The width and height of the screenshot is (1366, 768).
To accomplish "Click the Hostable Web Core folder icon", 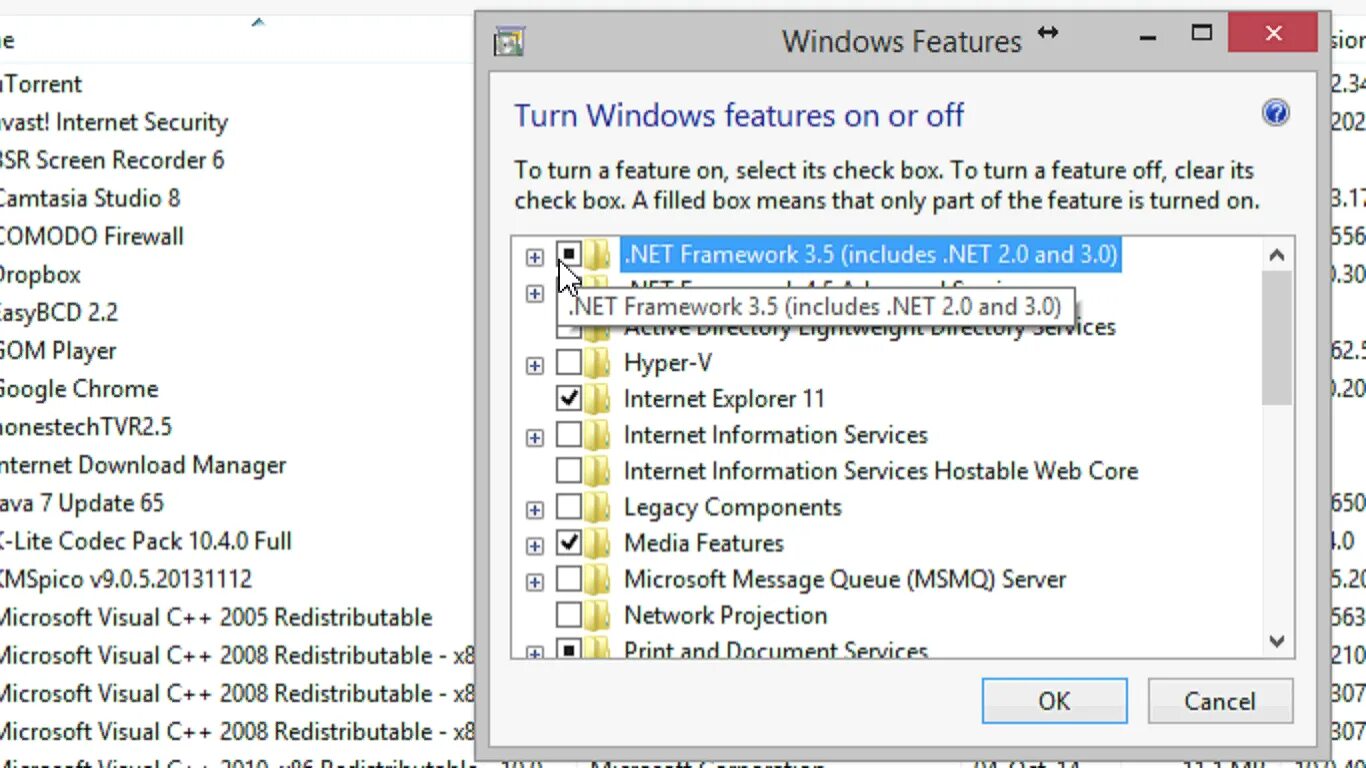I will coord(597,471).
